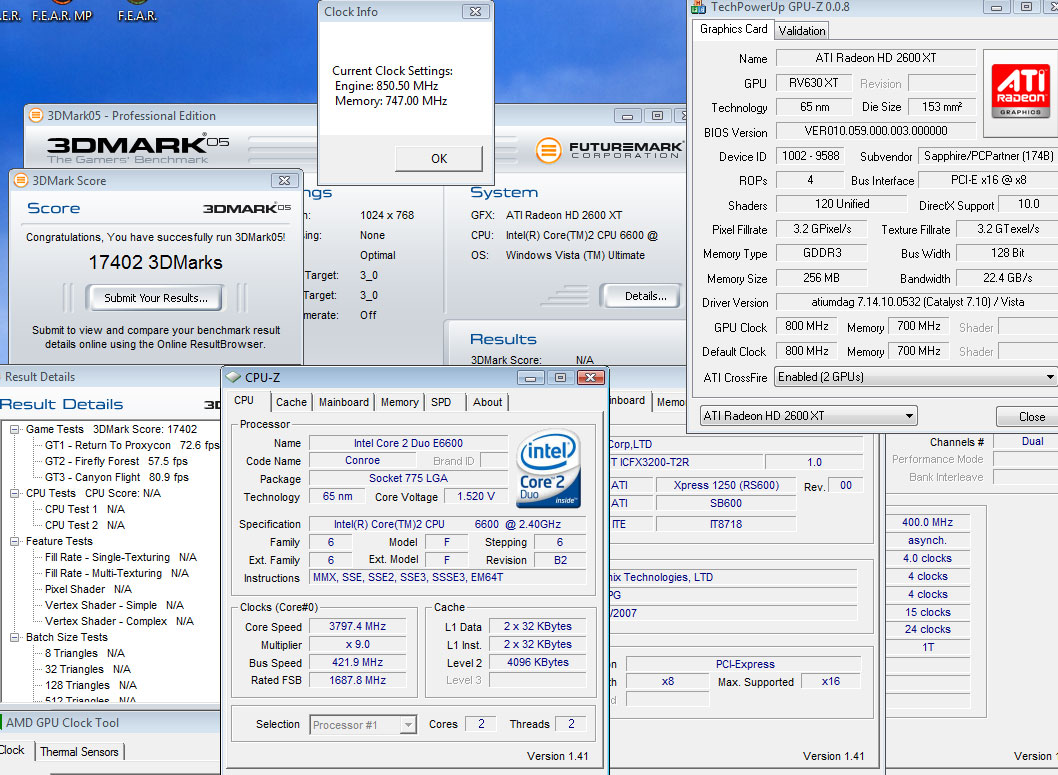Click the GPU Name field ATI Radeon HD 2600 XT

coord(876,58)
